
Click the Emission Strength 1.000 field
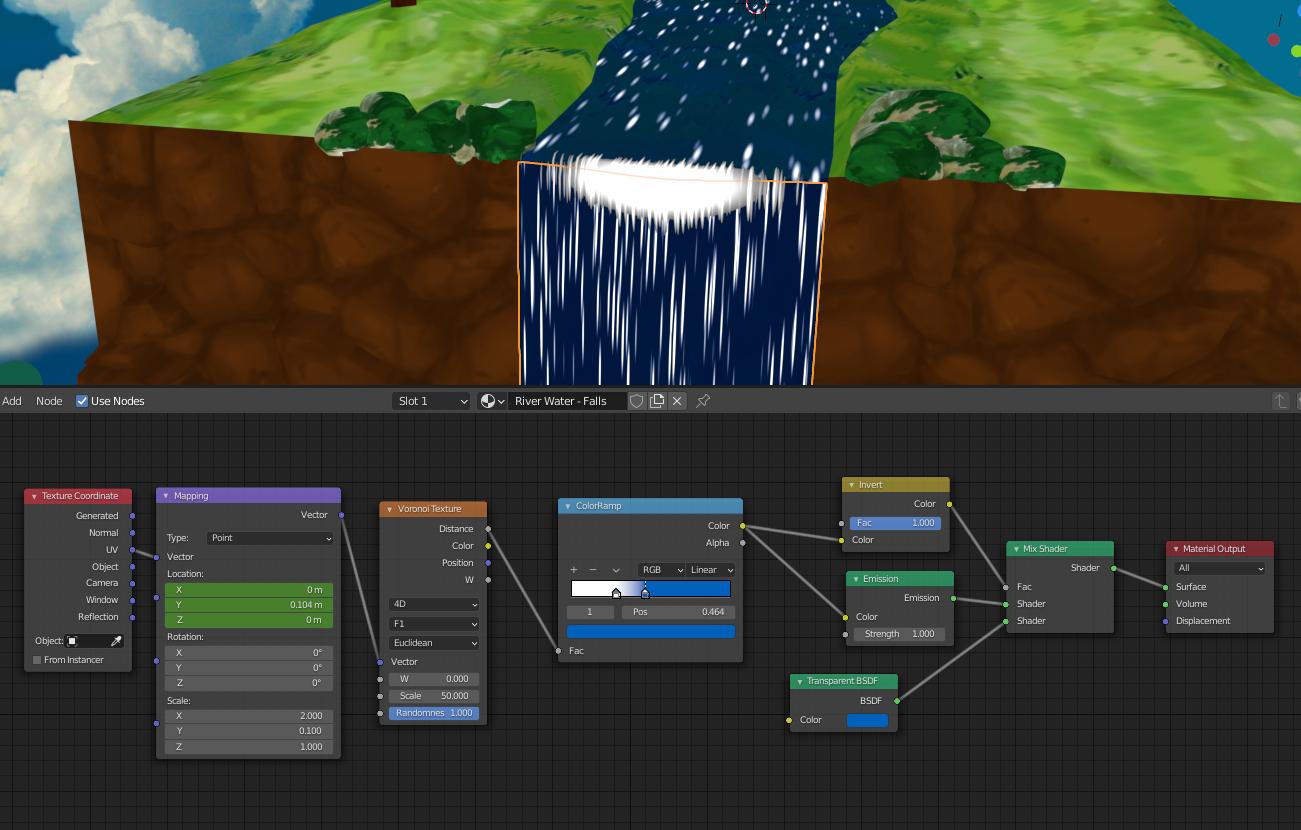click(x=898, y=634)
